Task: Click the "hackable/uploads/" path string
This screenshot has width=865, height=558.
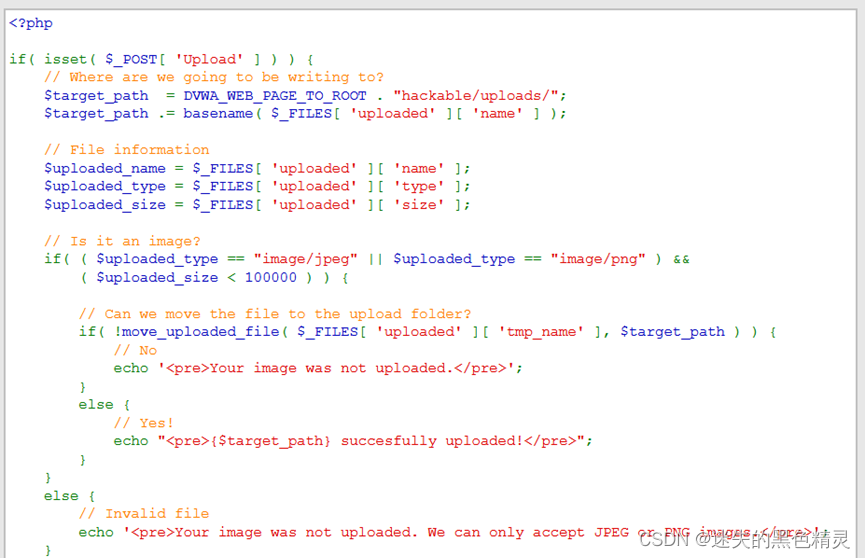Action: (x=476, y=95)
